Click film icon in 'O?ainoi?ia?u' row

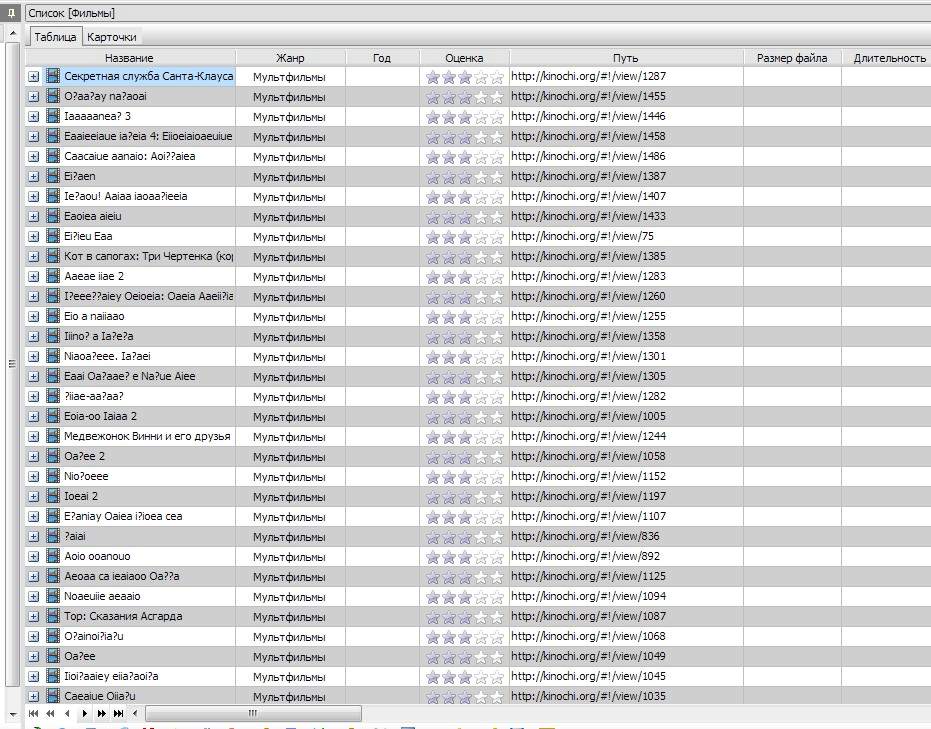53,636
